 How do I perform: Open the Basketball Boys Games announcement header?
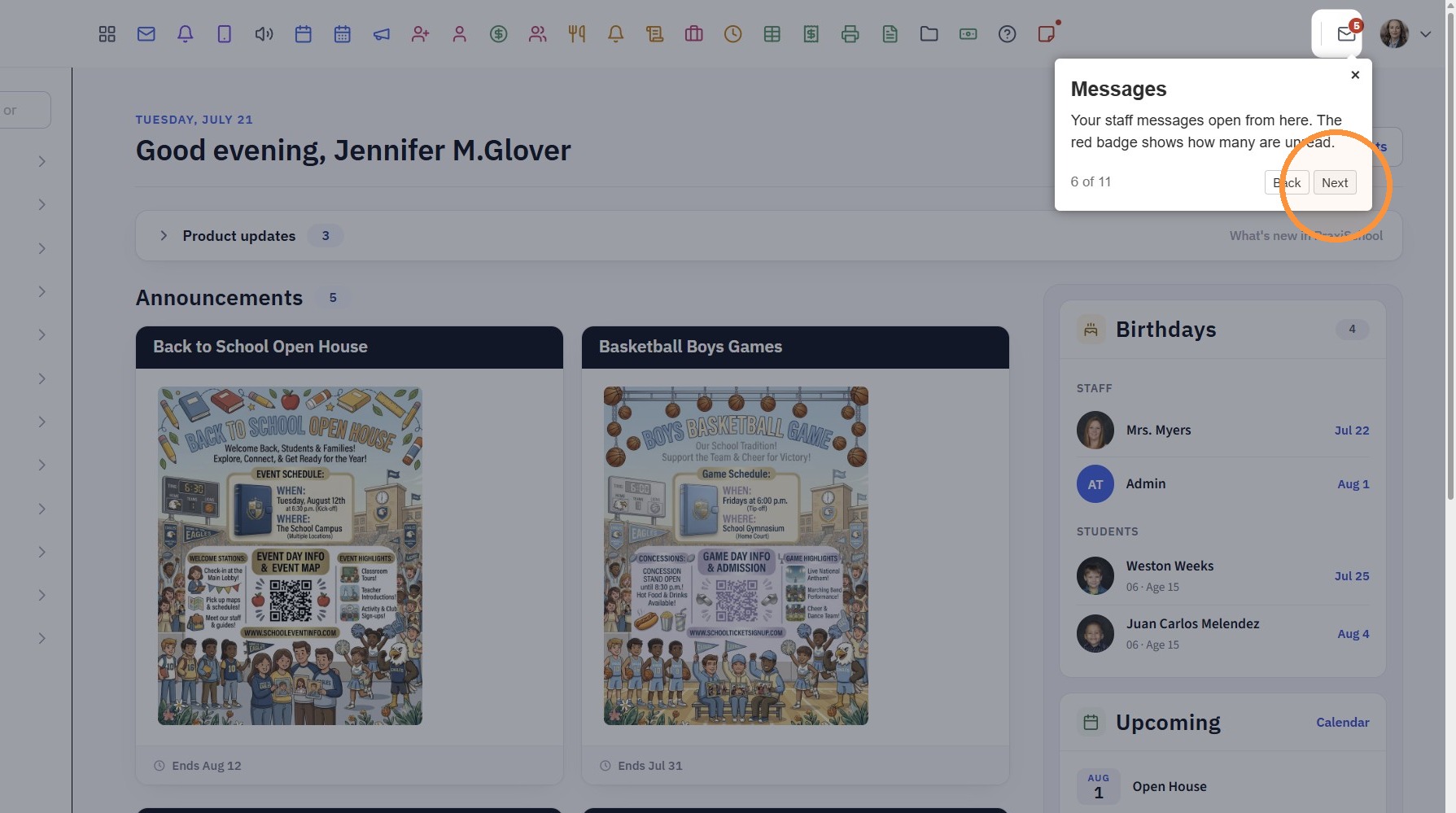pyautogui.click(x=795, y=347)
